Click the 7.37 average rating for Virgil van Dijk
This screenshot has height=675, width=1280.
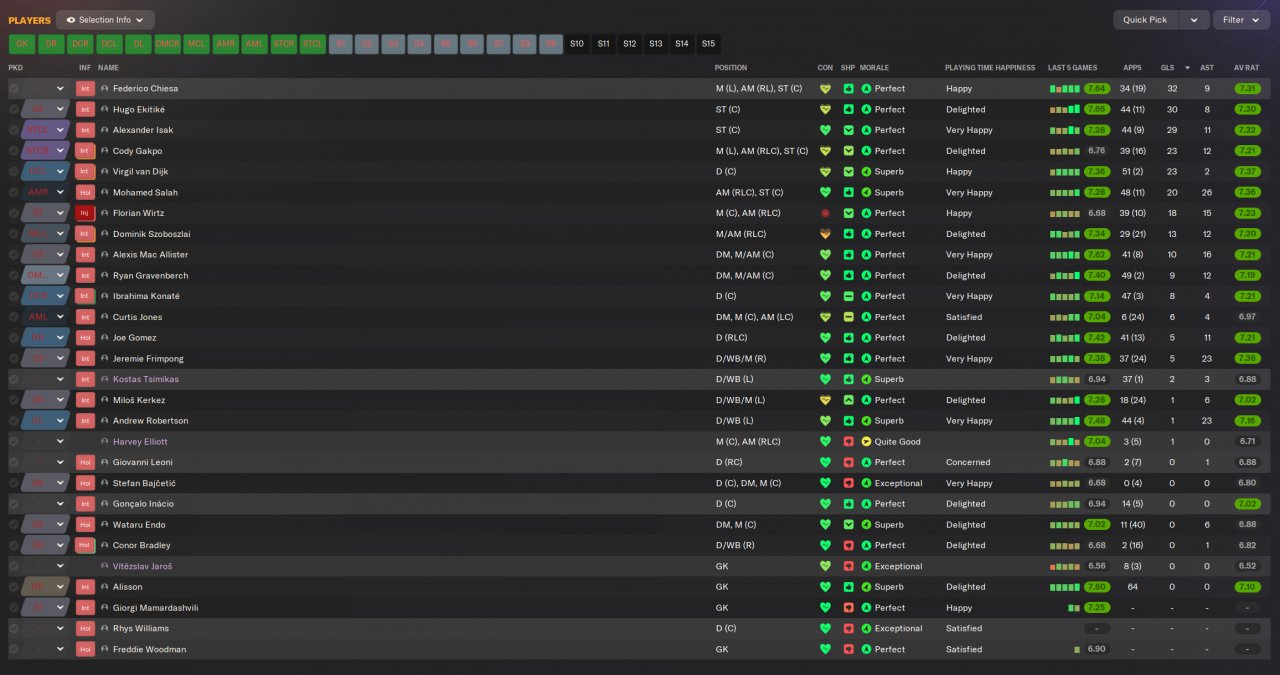point(1247,171)
